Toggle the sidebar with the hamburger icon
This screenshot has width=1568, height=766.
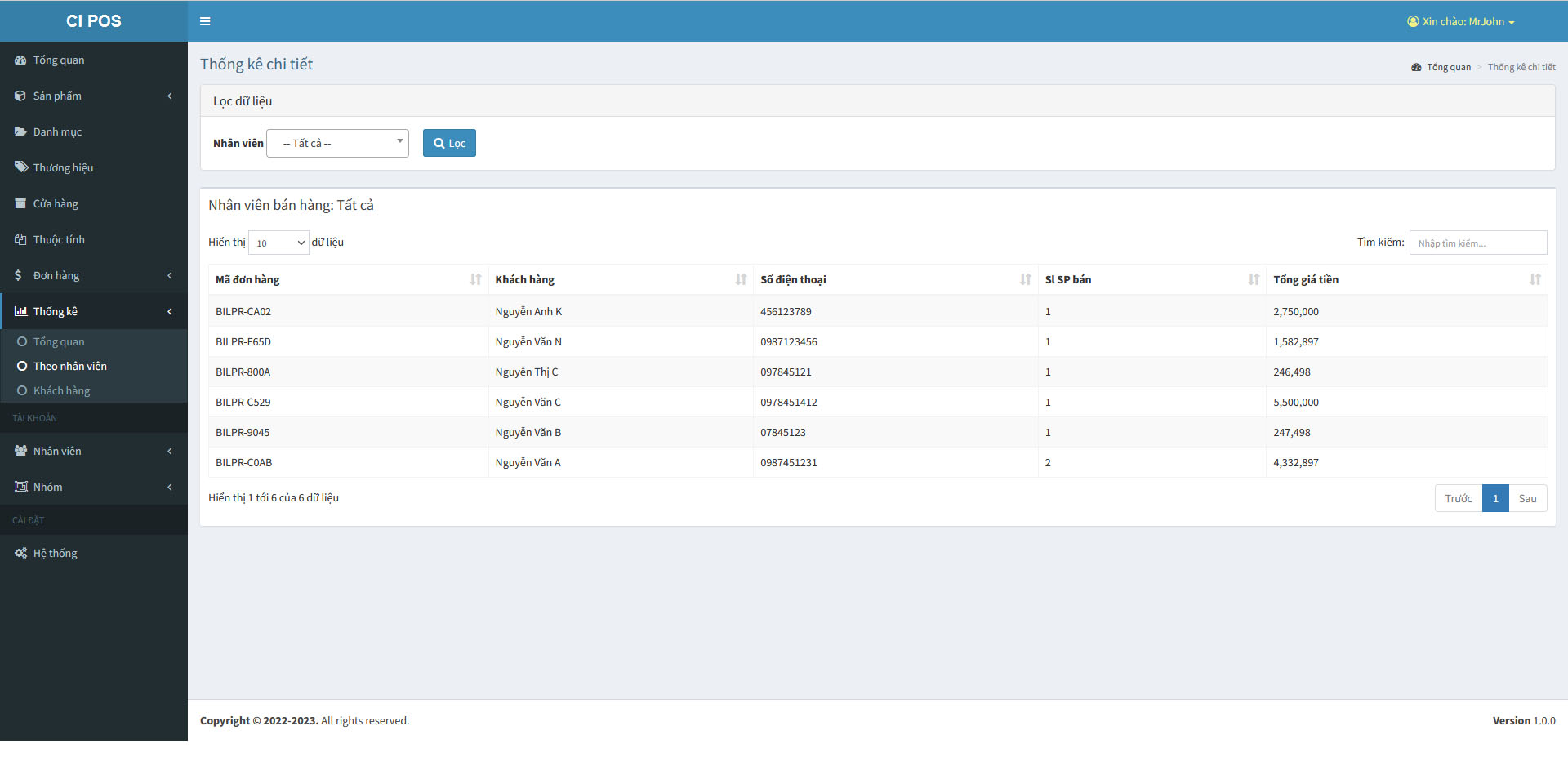point(205,21)
